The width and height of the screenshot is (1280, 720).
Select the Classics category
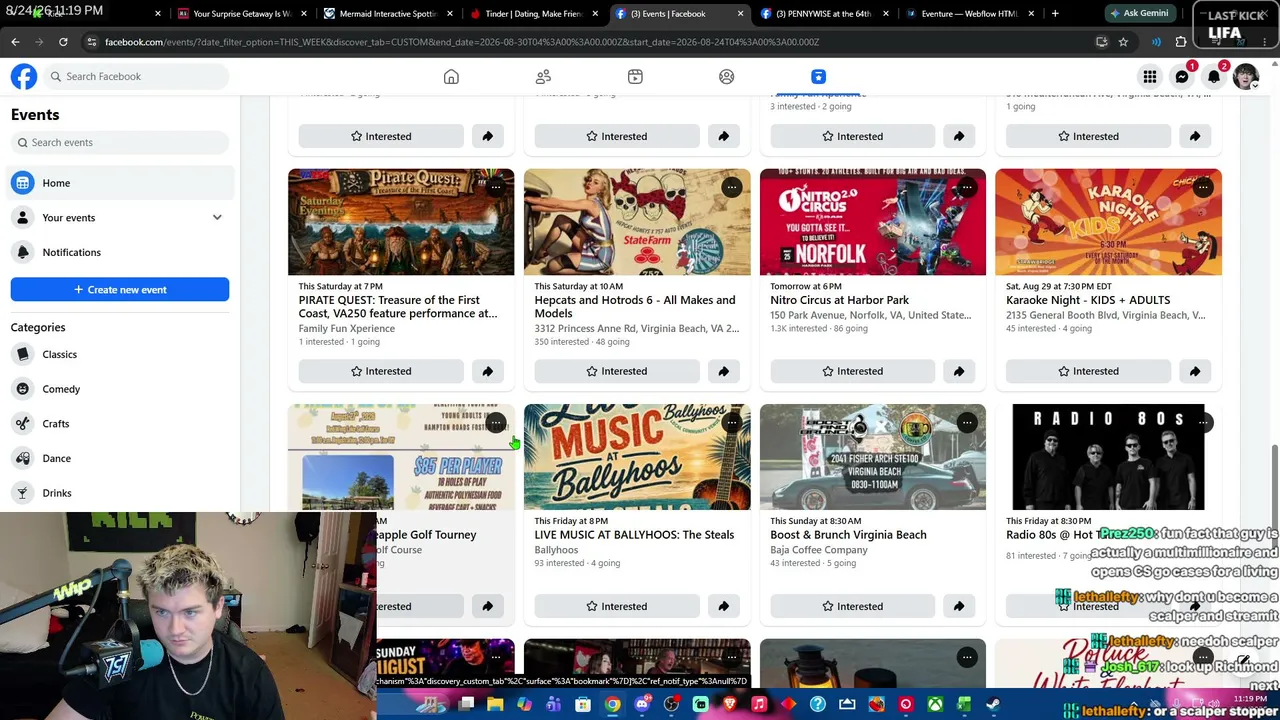[x=120, y=354]
